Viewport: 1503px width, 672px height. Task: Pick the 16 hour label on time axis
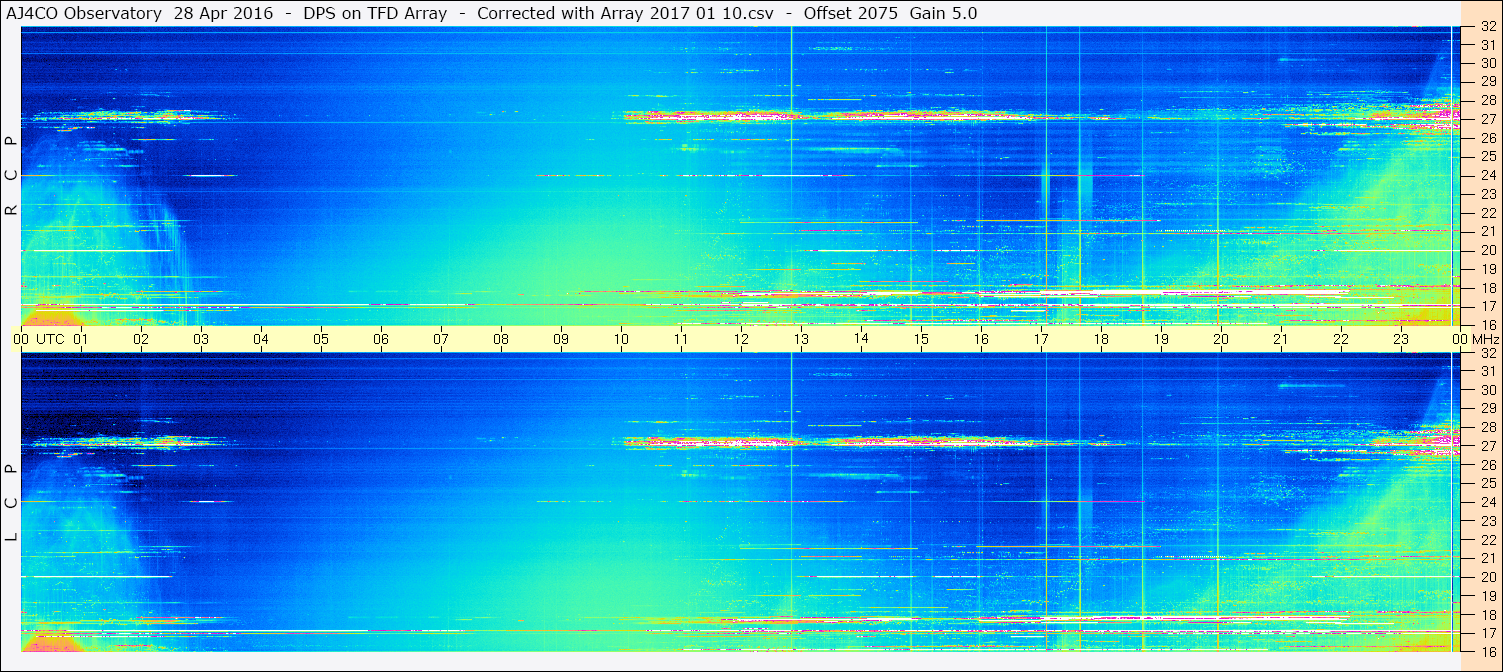(x=980, y=339)
